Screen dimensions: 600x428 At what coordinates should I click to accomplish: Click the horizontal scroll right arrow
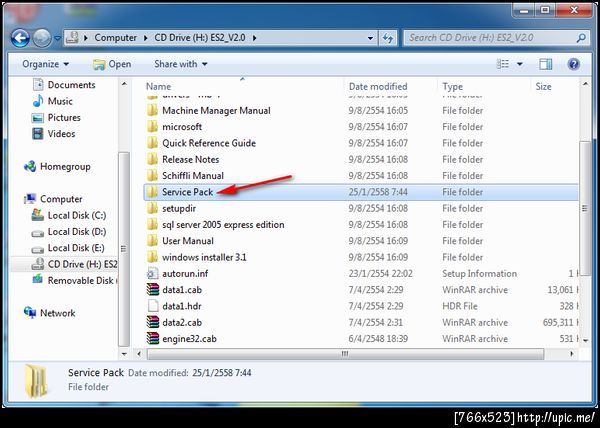click(572, 354)
